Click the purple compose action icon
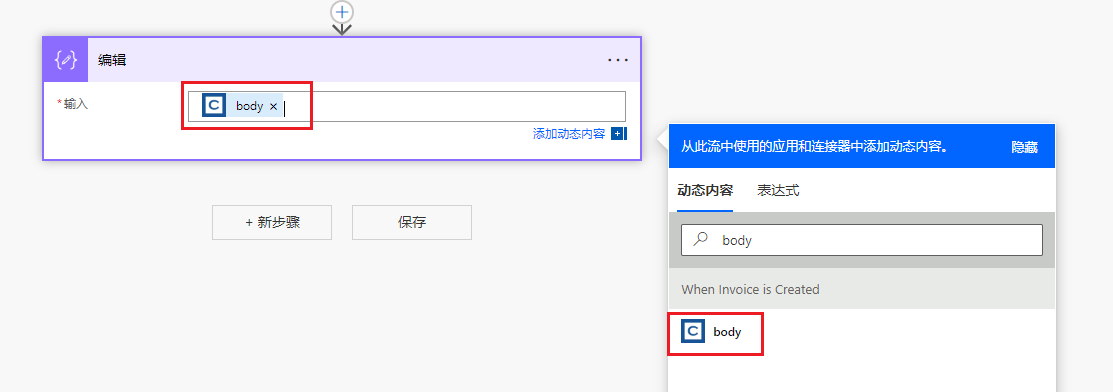Viewport: 1113px width, 392px height. coord(65,60)
